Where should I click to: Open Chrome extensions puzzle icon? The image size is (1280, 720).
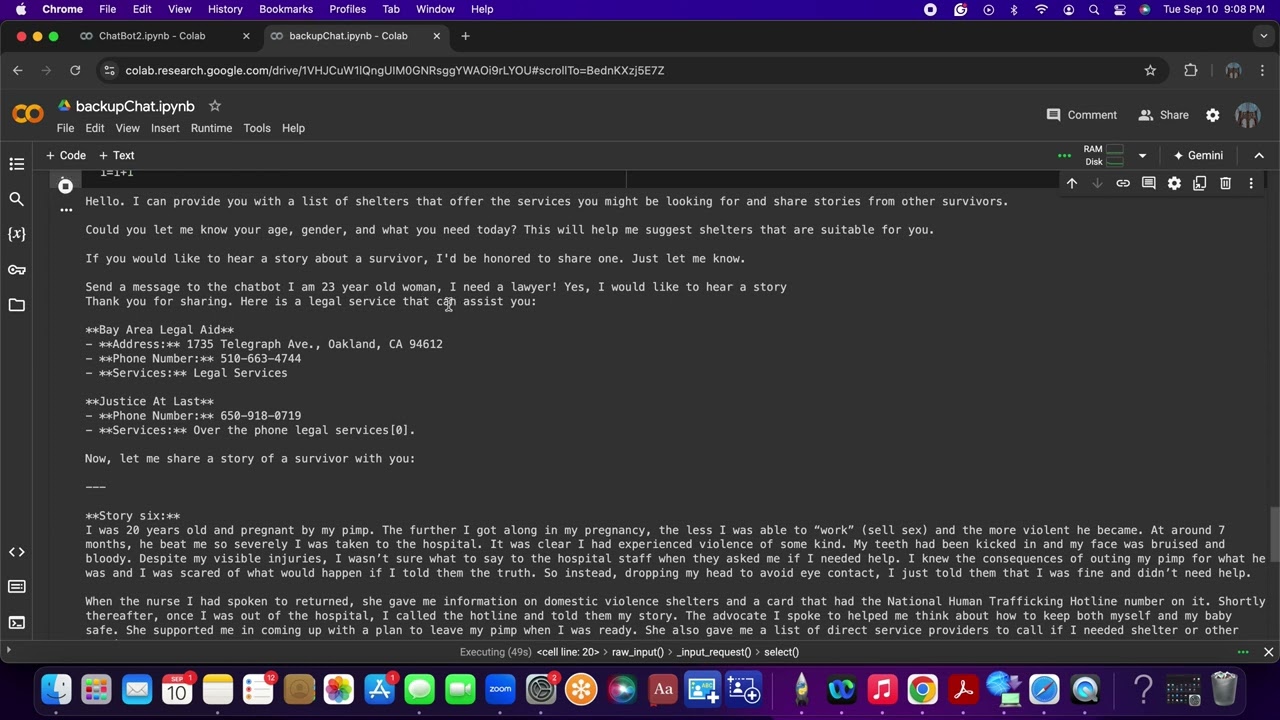tap(1190, 70)
